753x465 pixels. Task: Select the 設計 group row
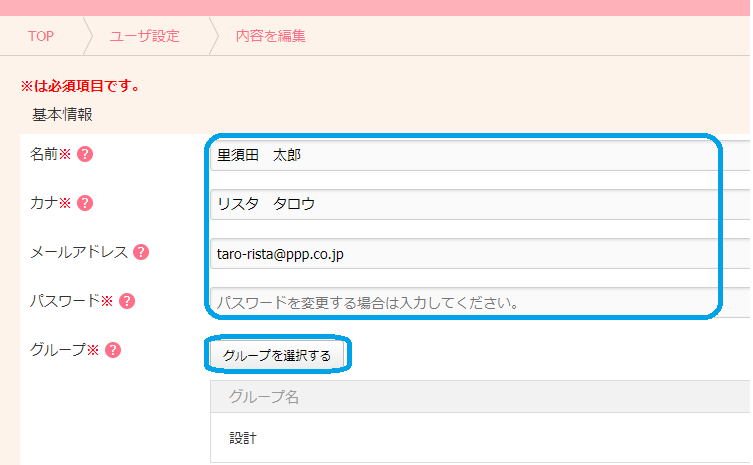tap(480, 438)
